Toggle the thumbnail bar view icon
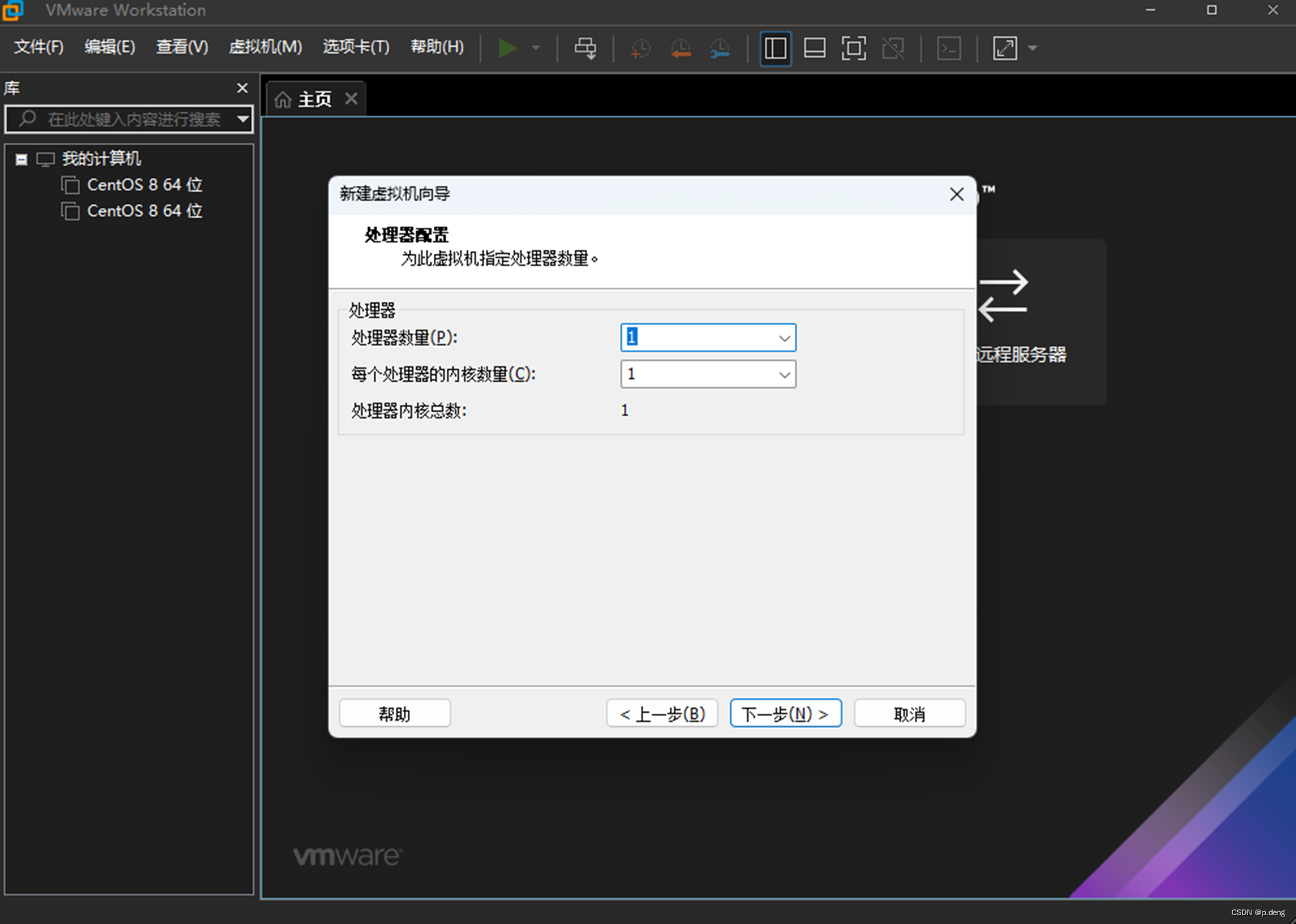 [x=814, y=48]
